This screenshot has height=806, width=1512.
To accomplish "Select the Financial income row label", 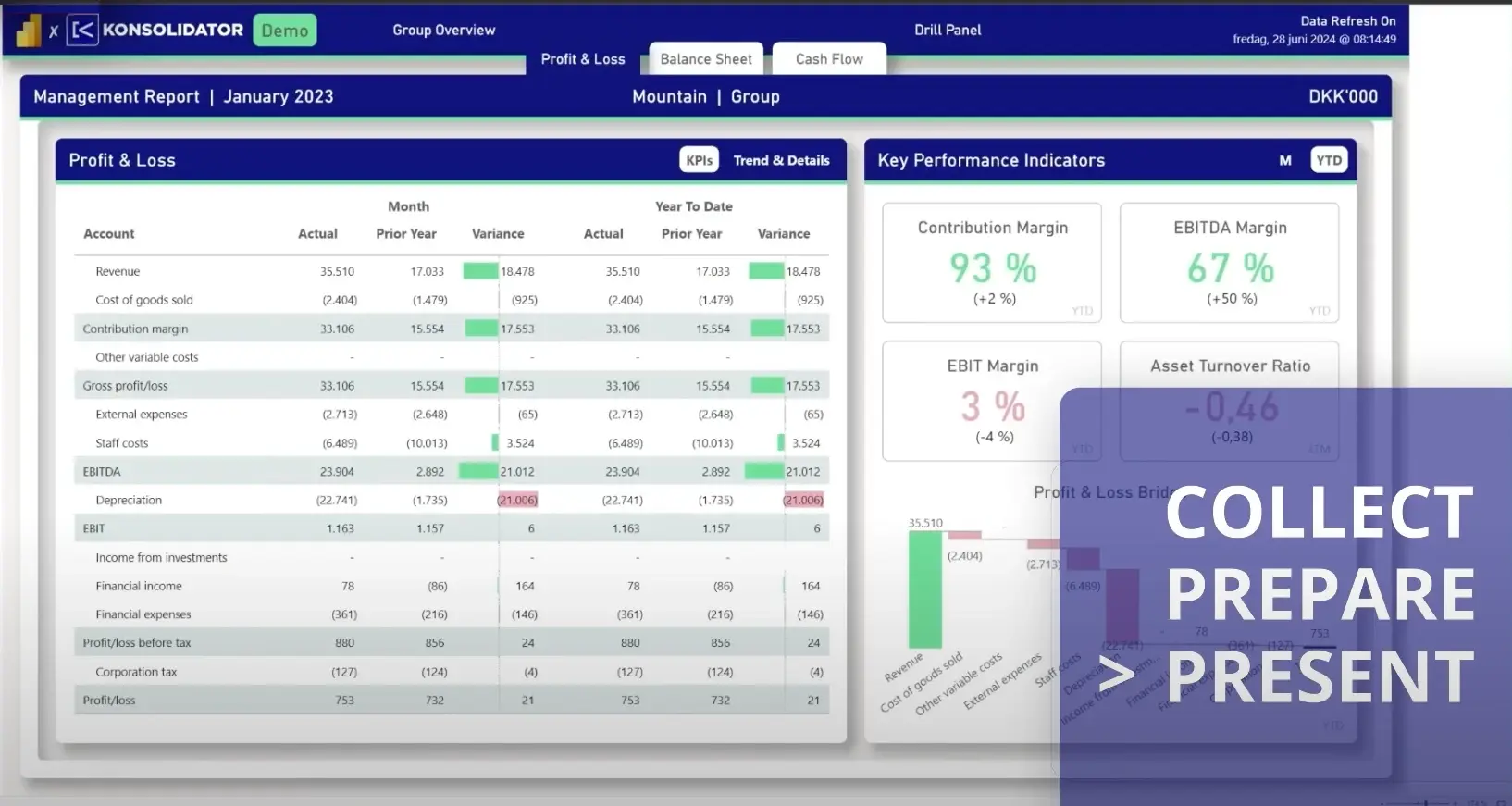I will click(139, 586).
